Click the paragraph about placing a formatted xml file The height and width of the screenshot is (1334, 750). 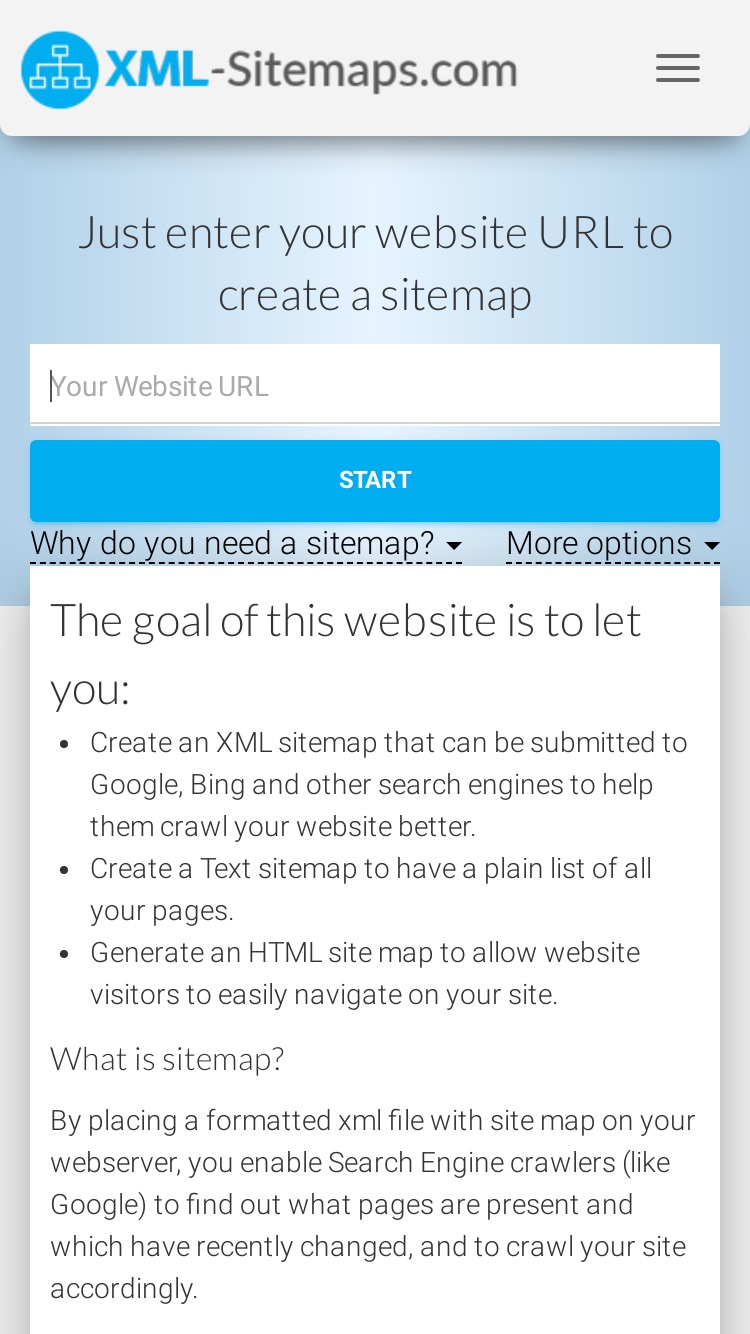tap(373, 1204)
